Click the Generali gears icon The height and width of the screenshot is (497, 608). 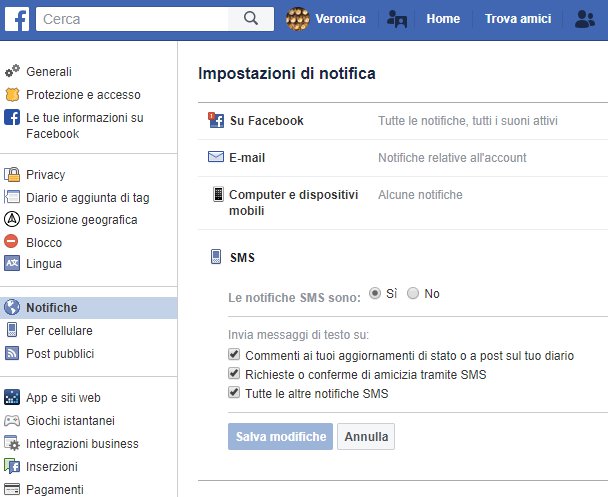pyautogui.click(x=12, y=71)
